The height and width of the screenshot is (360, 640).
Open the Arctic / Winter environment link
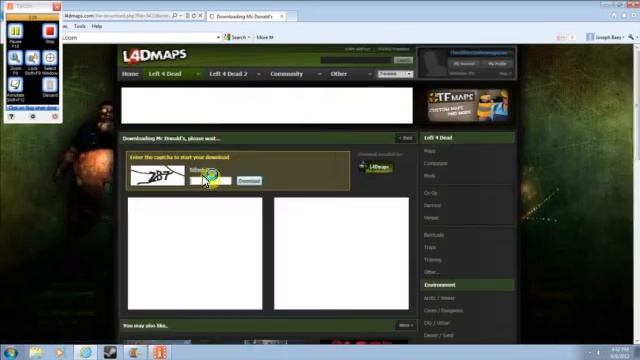pos(439,298)
